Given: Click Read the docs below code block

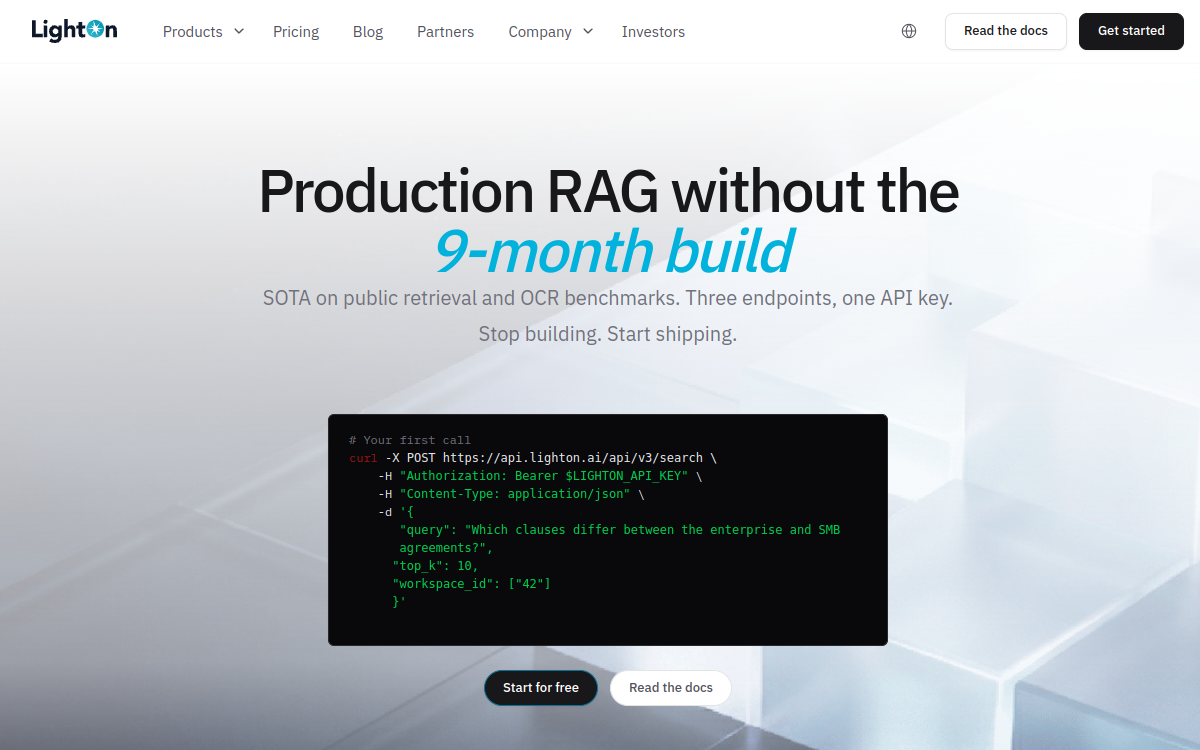Looking at the screenshot, I should pos(671,688).
